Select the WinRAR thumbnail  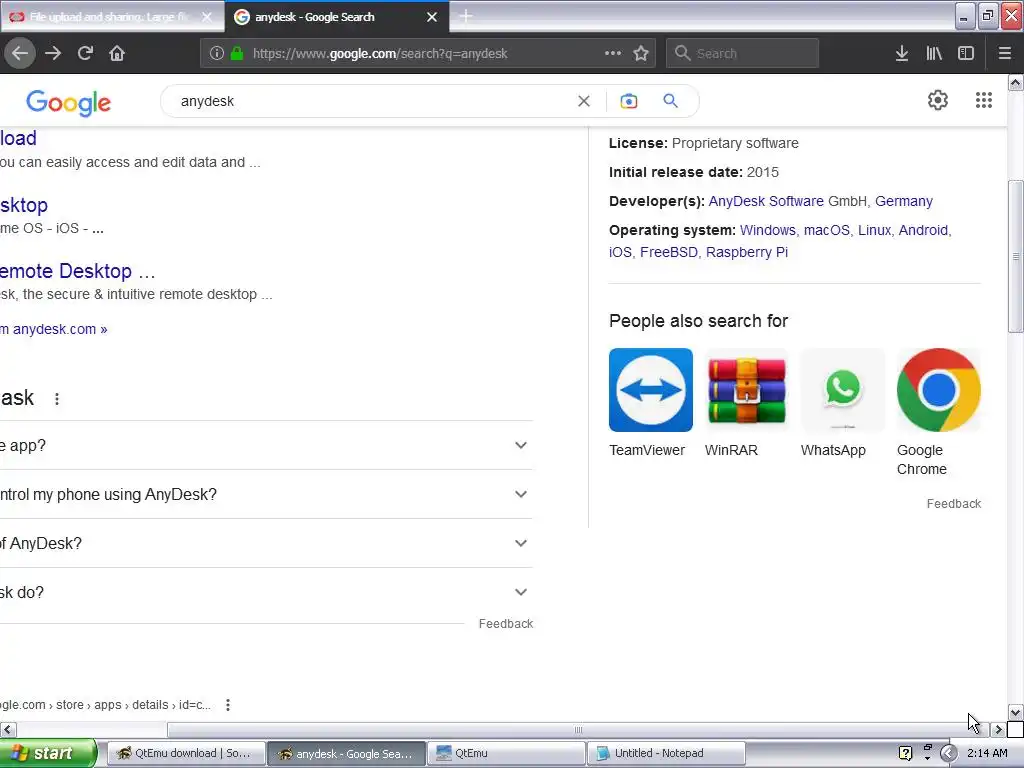tap(746, 390)
